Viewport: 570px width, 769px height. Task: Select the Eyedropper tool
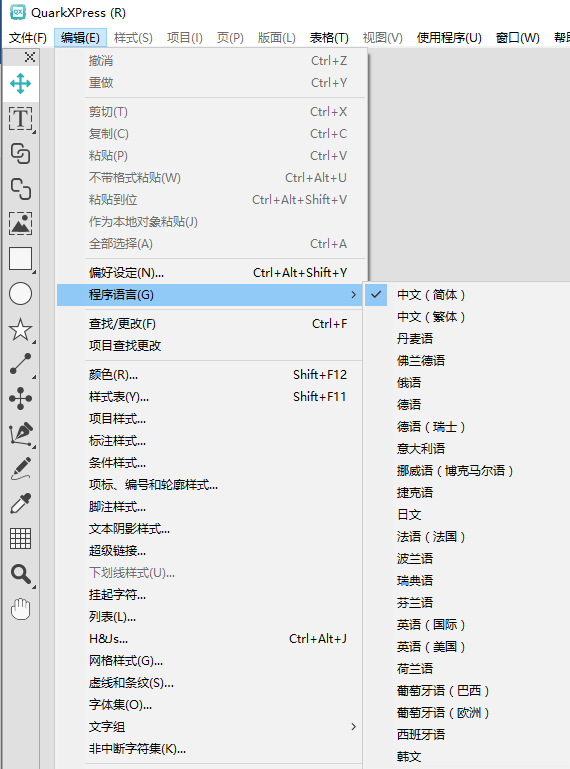tap(21, 504)
